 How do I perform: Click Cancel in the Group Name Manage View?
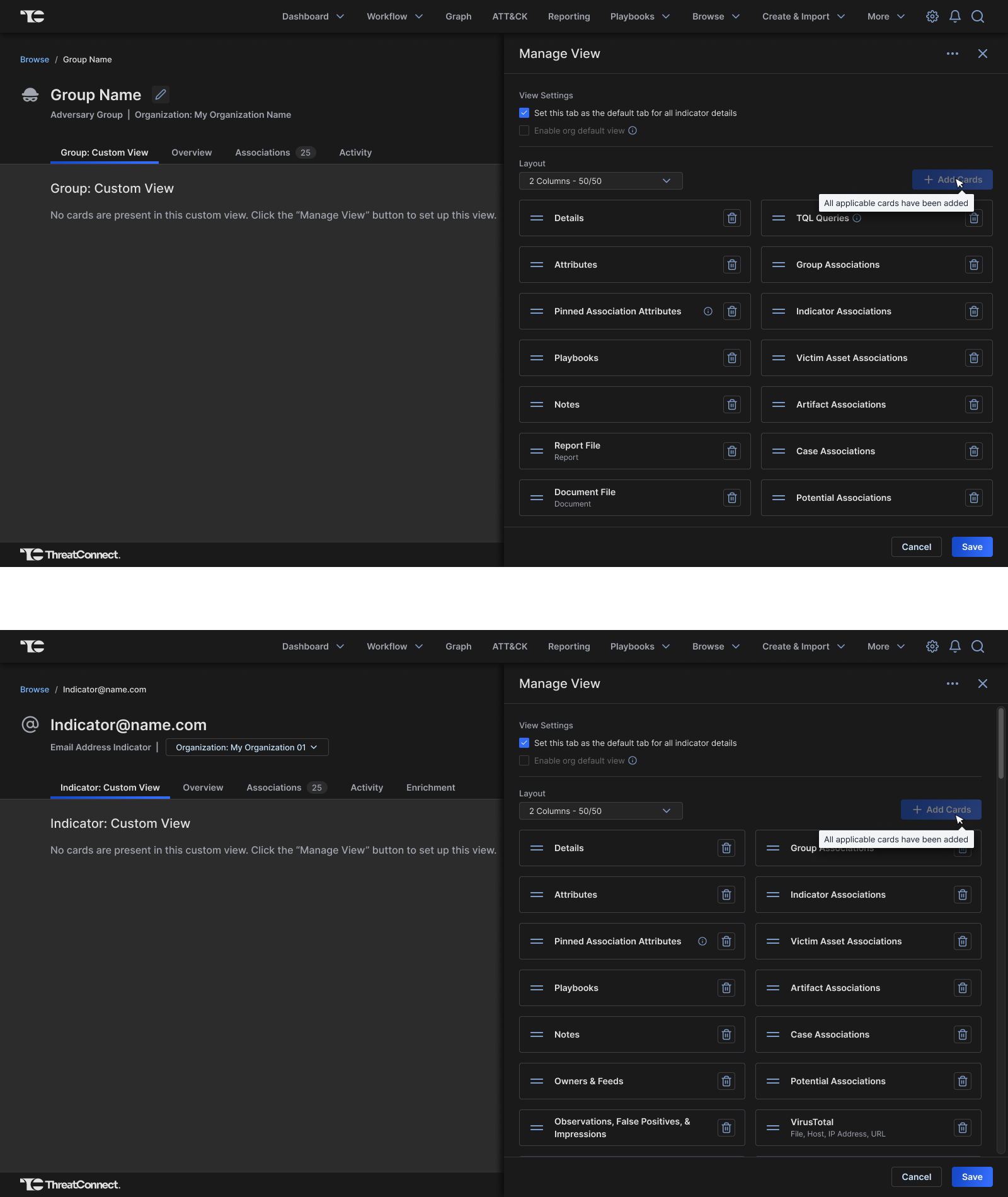[916, 547]
